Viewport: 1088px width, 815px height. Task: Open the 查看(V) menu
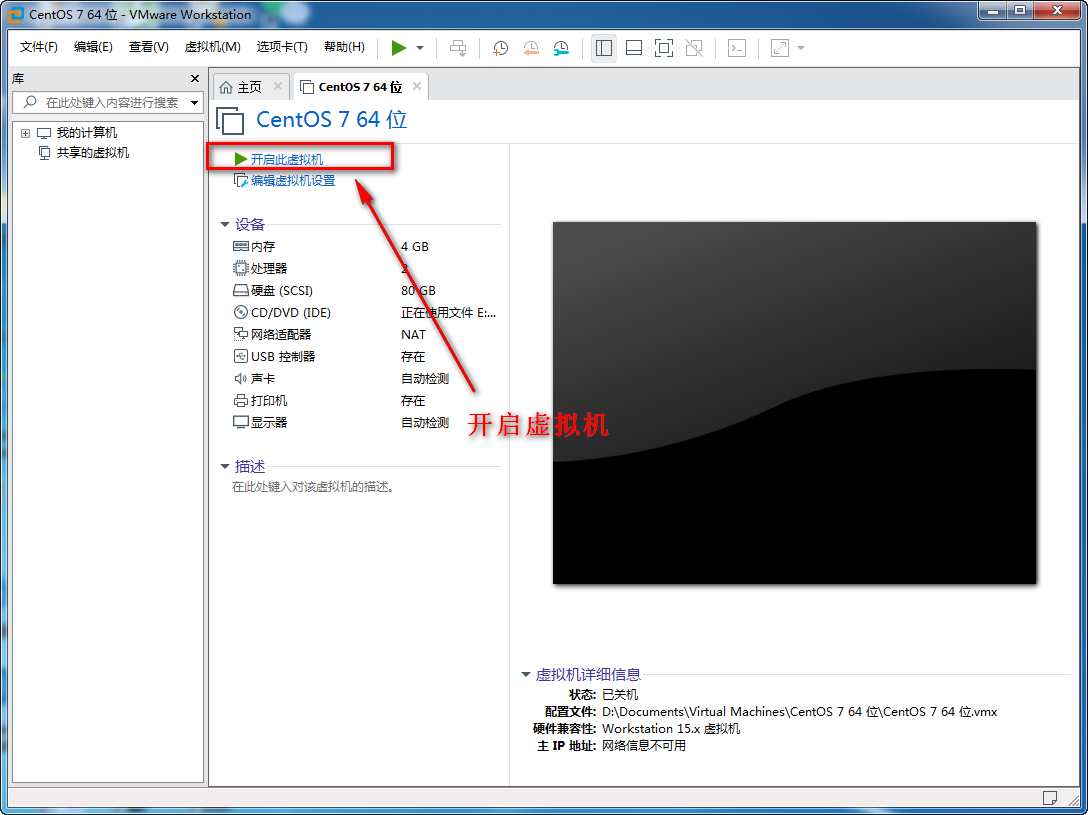point(148,47)
